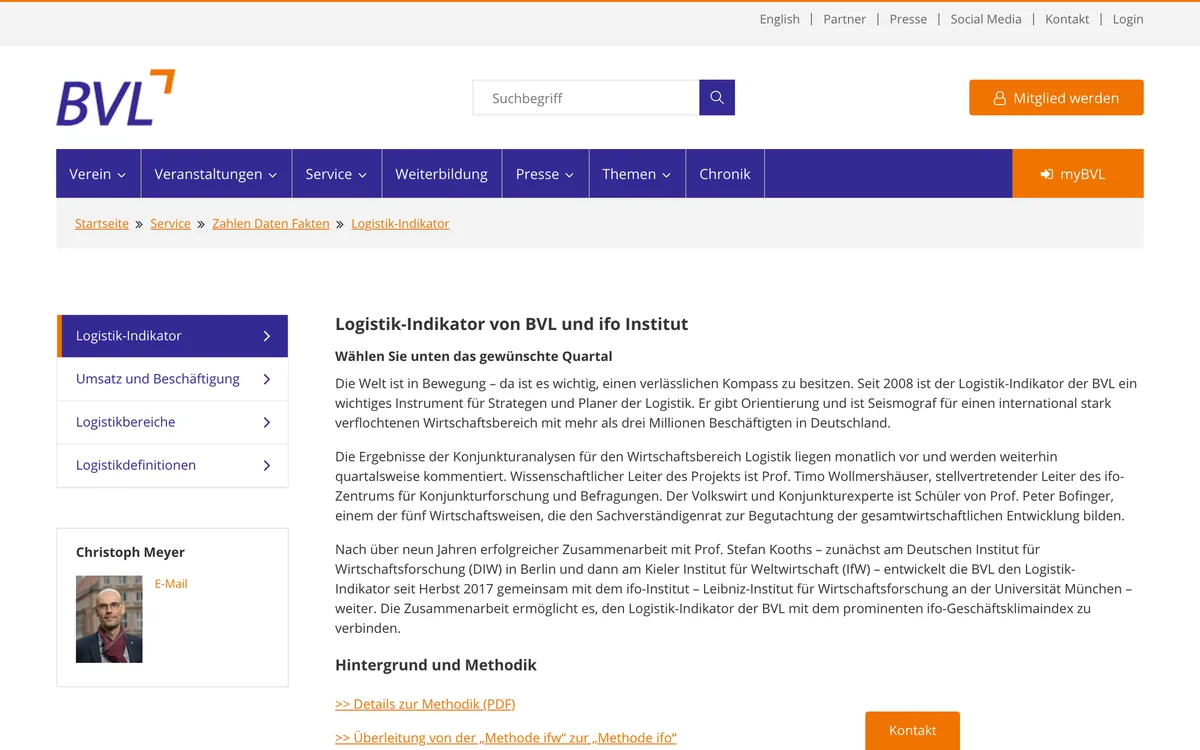The width and height of the screenshot is (1200, 750).
Task: Open Logistikbereiche in the sidebar
Action: [x=172, y=422]
